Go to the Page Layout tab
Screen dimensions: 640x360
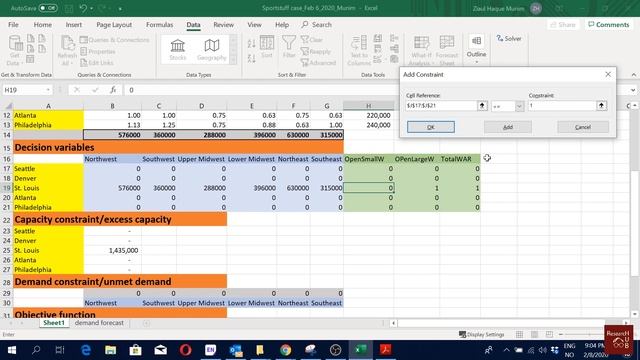click(x=114, y=25)
